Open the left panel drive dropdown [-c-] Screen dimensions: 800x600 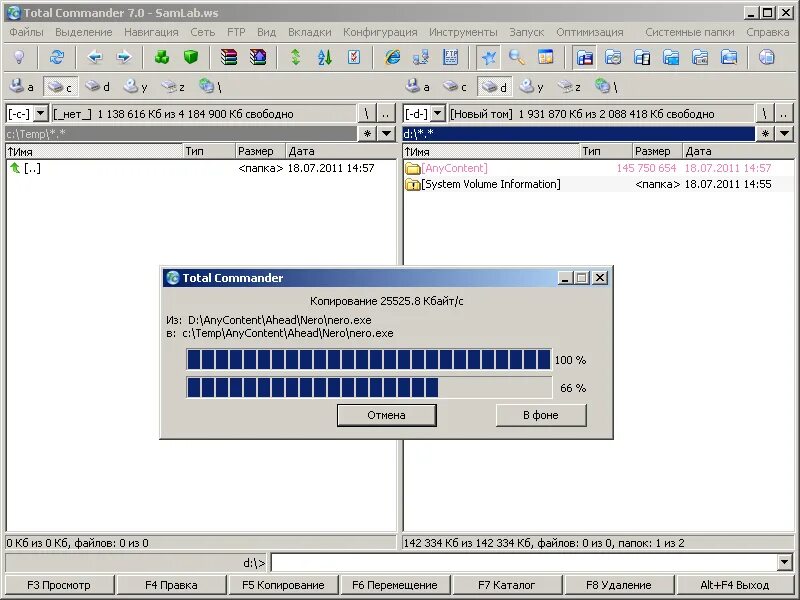tap(40, 113)
